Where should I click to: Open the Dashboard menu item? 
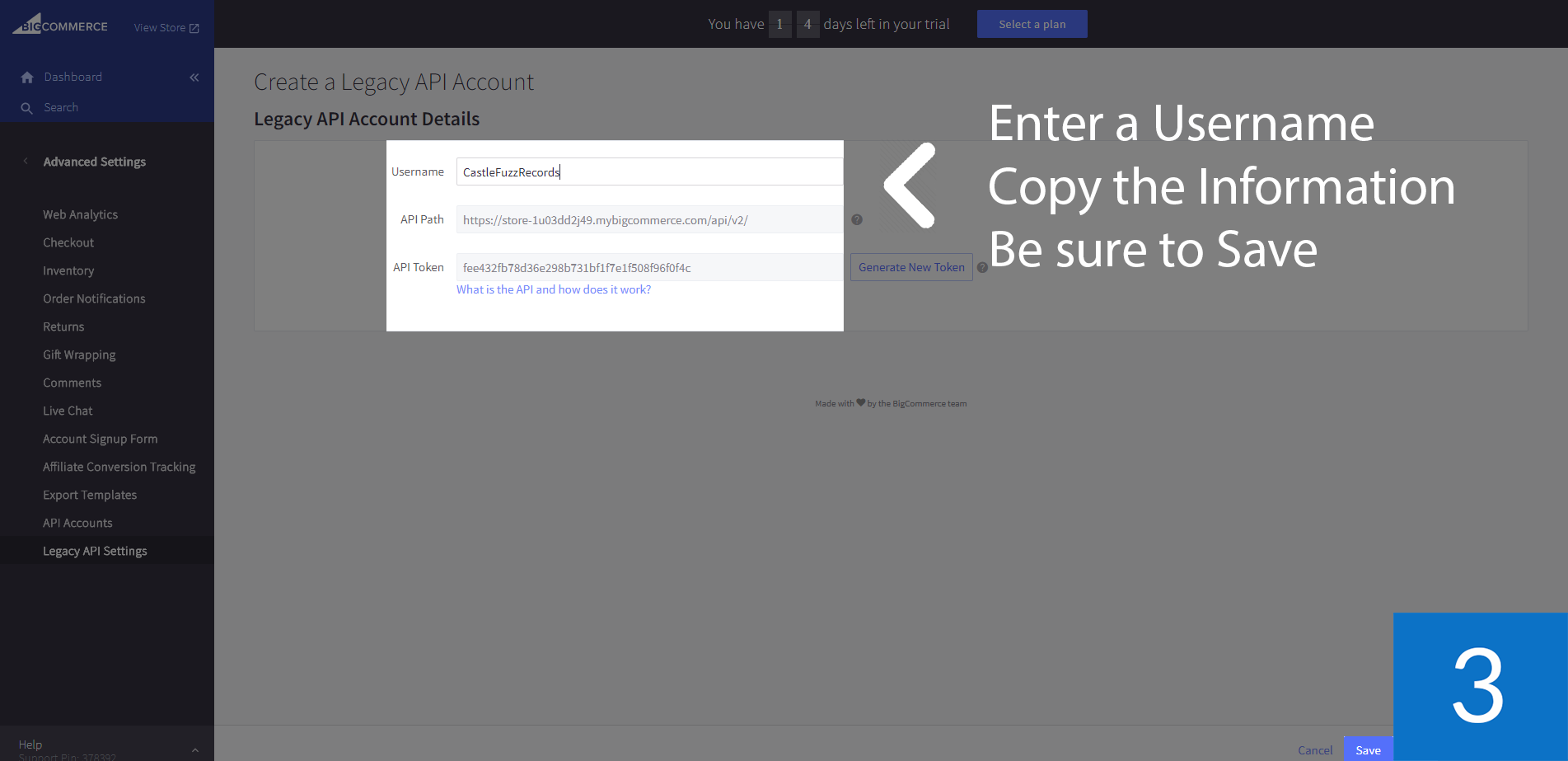tap(73, 77)
